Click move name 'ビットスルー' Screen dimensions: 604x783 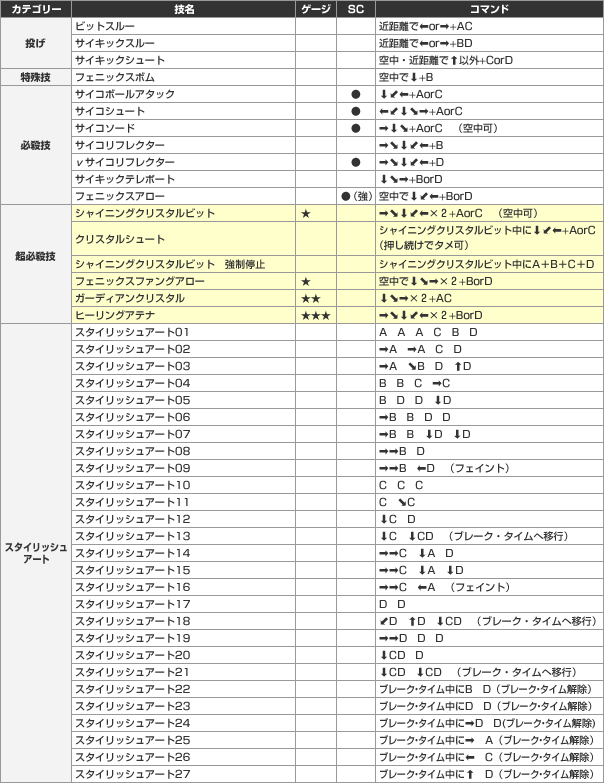[x=105, y=26]
